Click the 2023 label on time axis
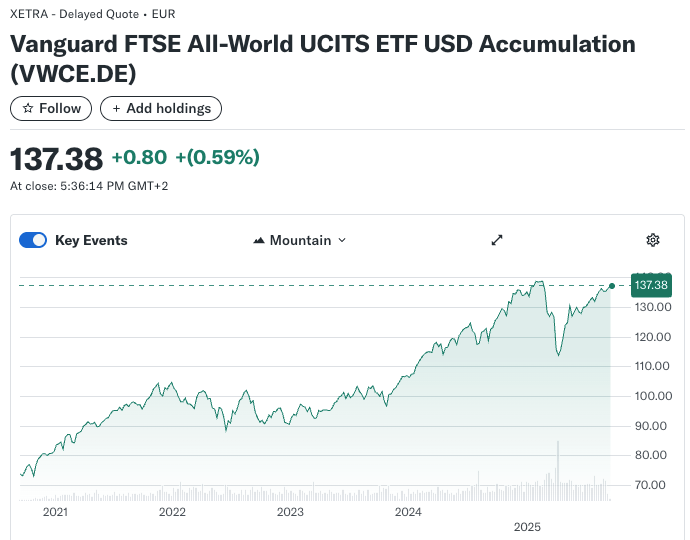This screenshot has height=540, width=690. 290,512
